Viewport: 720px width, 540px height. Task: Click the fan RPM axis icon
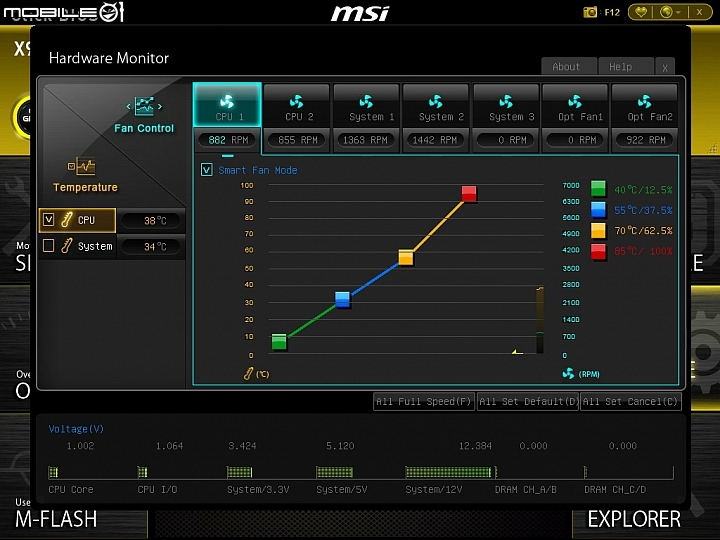pyautogui.click(x=568, y=373)
